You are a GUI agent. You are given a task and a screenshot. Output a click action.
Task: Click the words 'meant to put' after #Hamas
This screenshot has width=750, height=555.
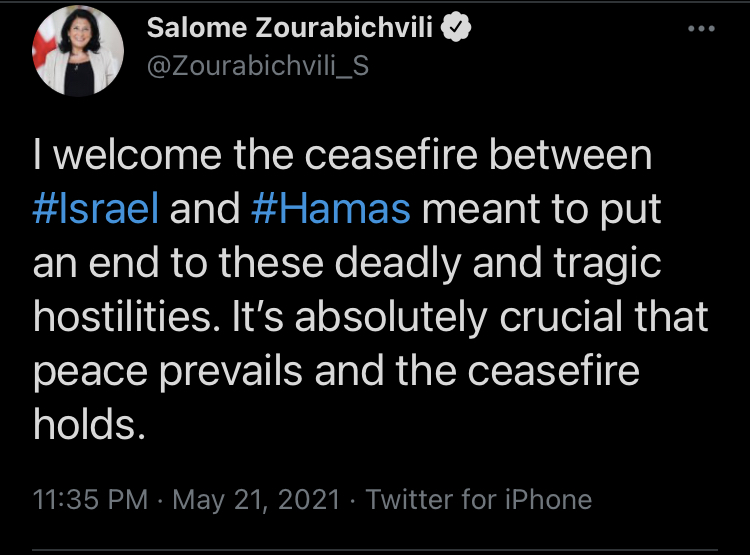(x=533, y=210)
